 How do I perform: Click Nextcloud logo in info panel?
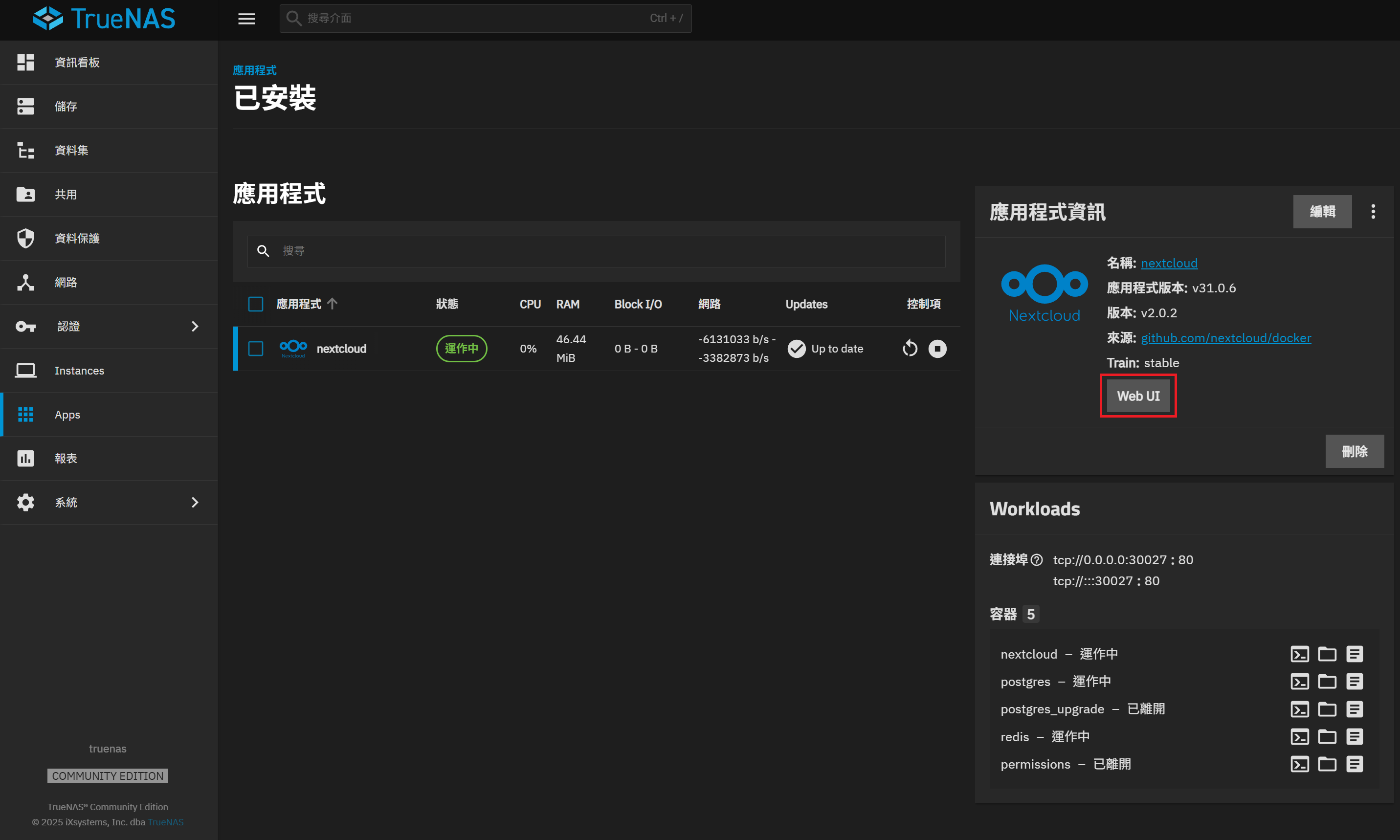1044,293
